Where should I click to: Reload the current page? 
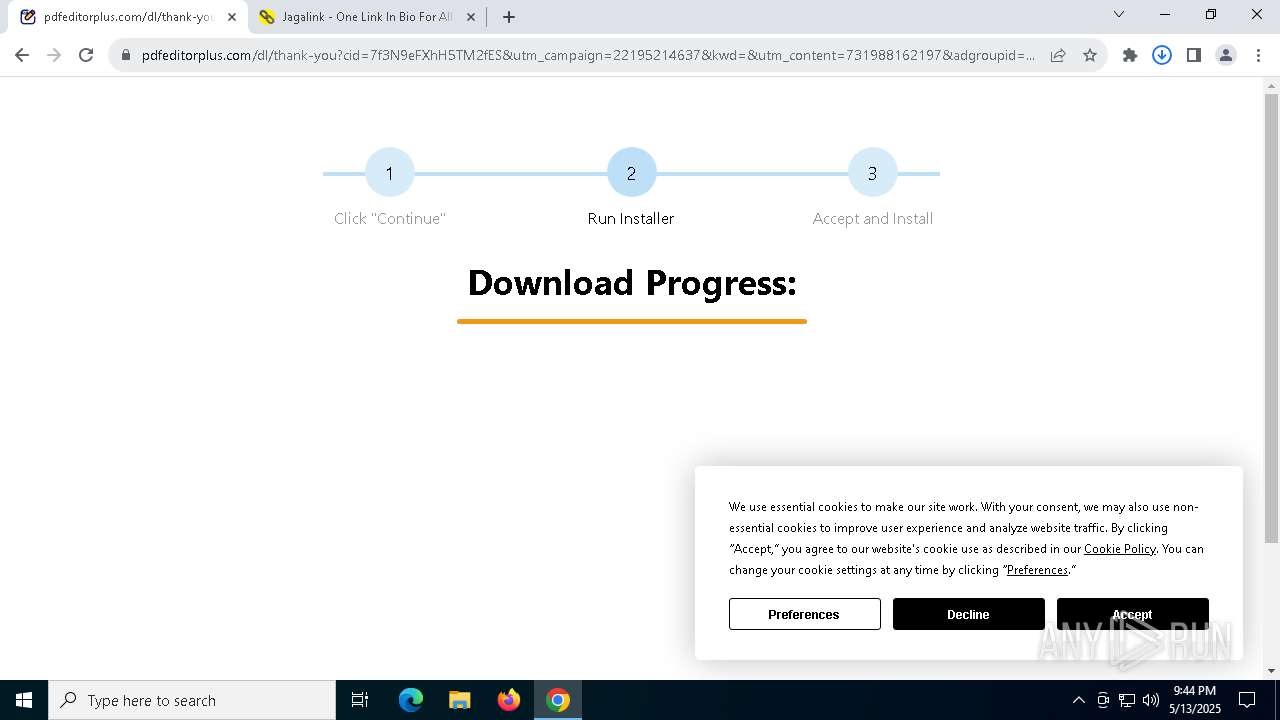[x=86, y=55]
